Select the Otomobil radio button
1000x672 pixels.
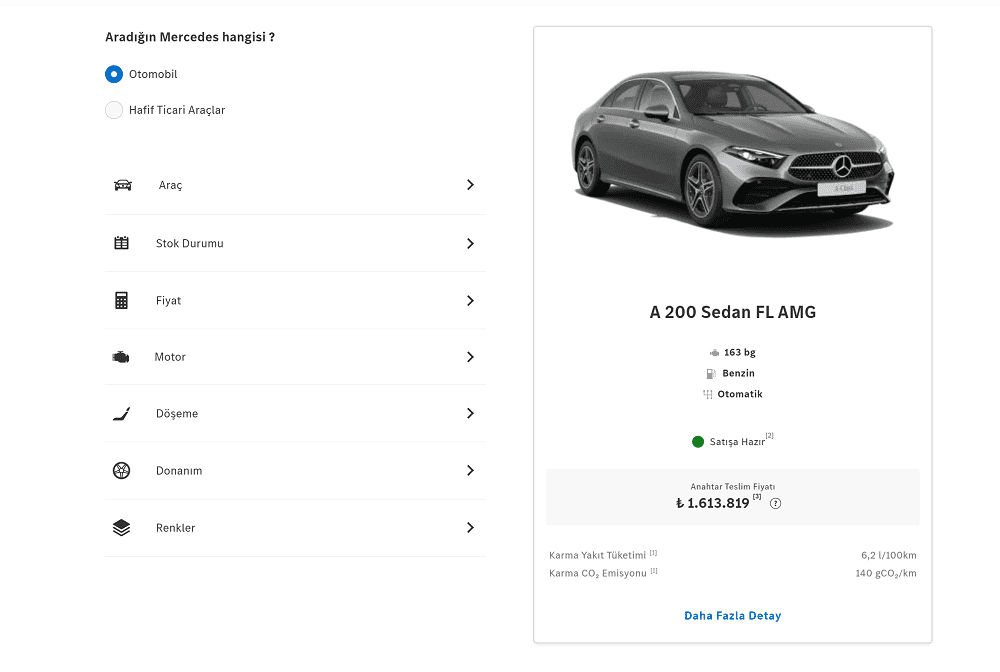point(114,74)
